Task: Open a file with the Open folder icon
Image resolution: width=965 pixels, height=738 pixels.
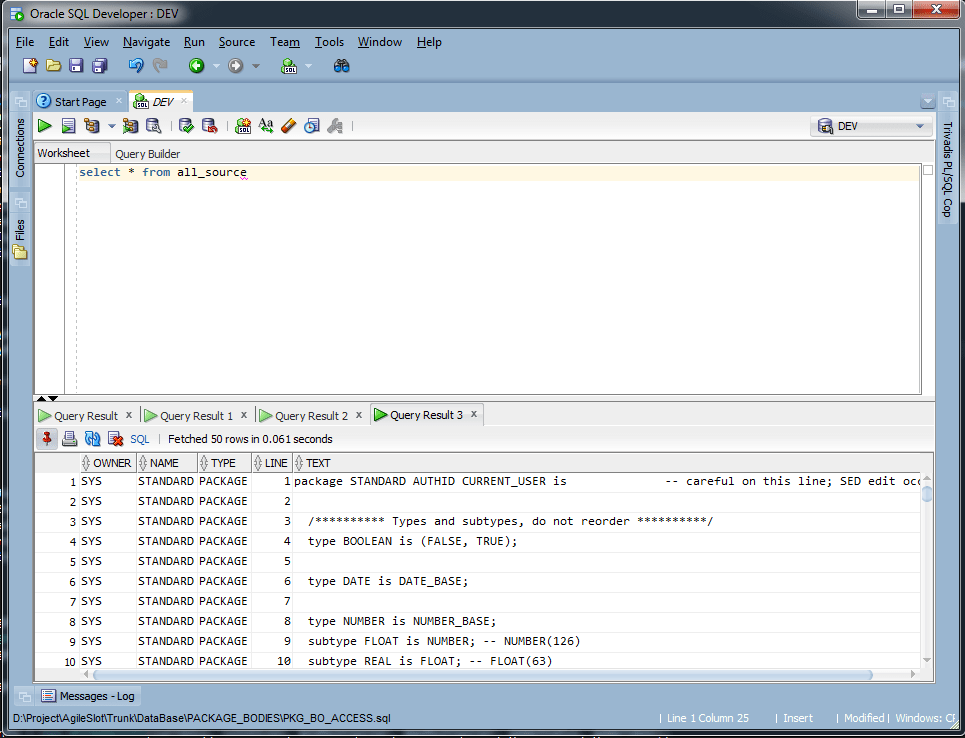Action: point(54,64)
